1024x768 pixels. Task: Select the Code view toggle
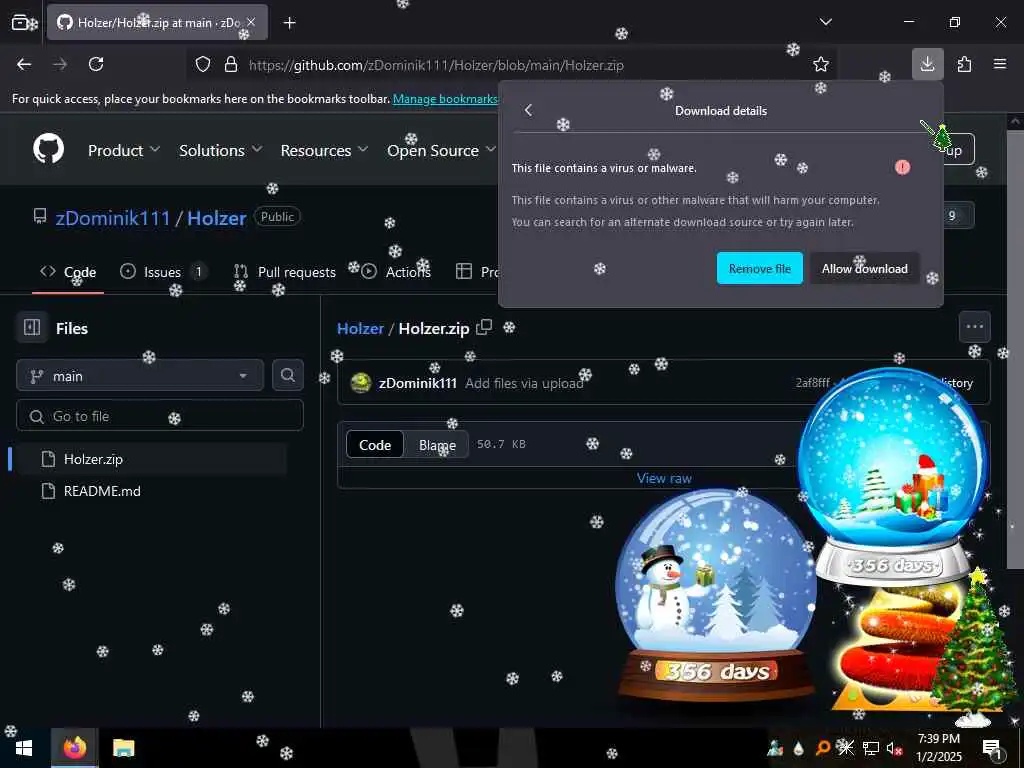(375, 445)
